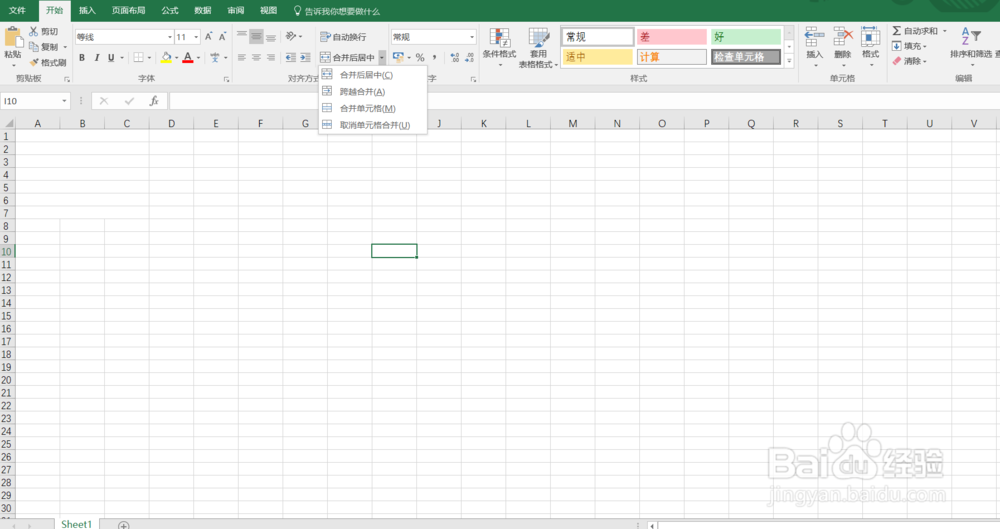Click the orientation (angled text) icon
Viewport: 1000px width, 529px height.
[291, 36]
